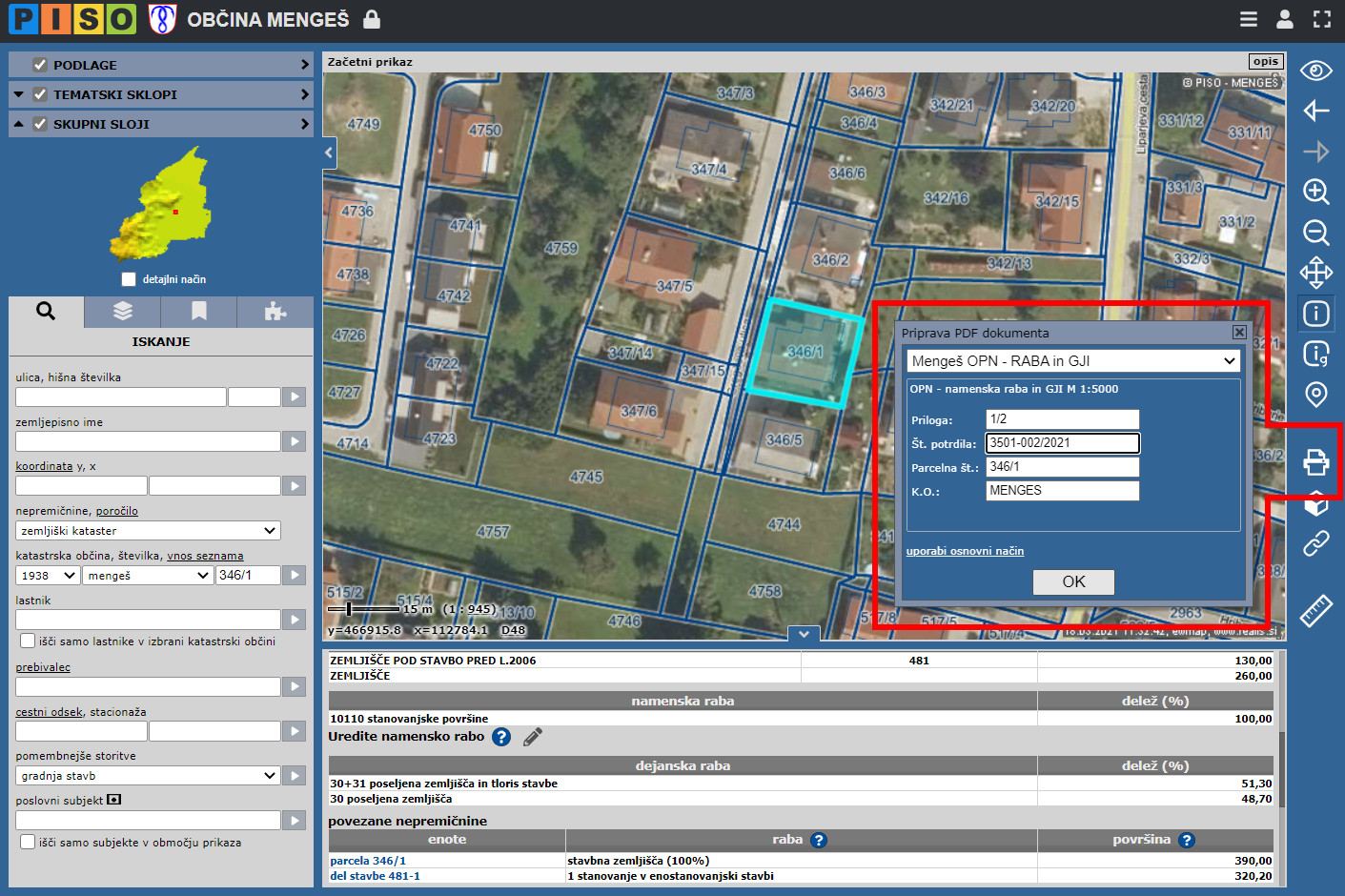Click the location pin marker tool

coord(1315,394)
